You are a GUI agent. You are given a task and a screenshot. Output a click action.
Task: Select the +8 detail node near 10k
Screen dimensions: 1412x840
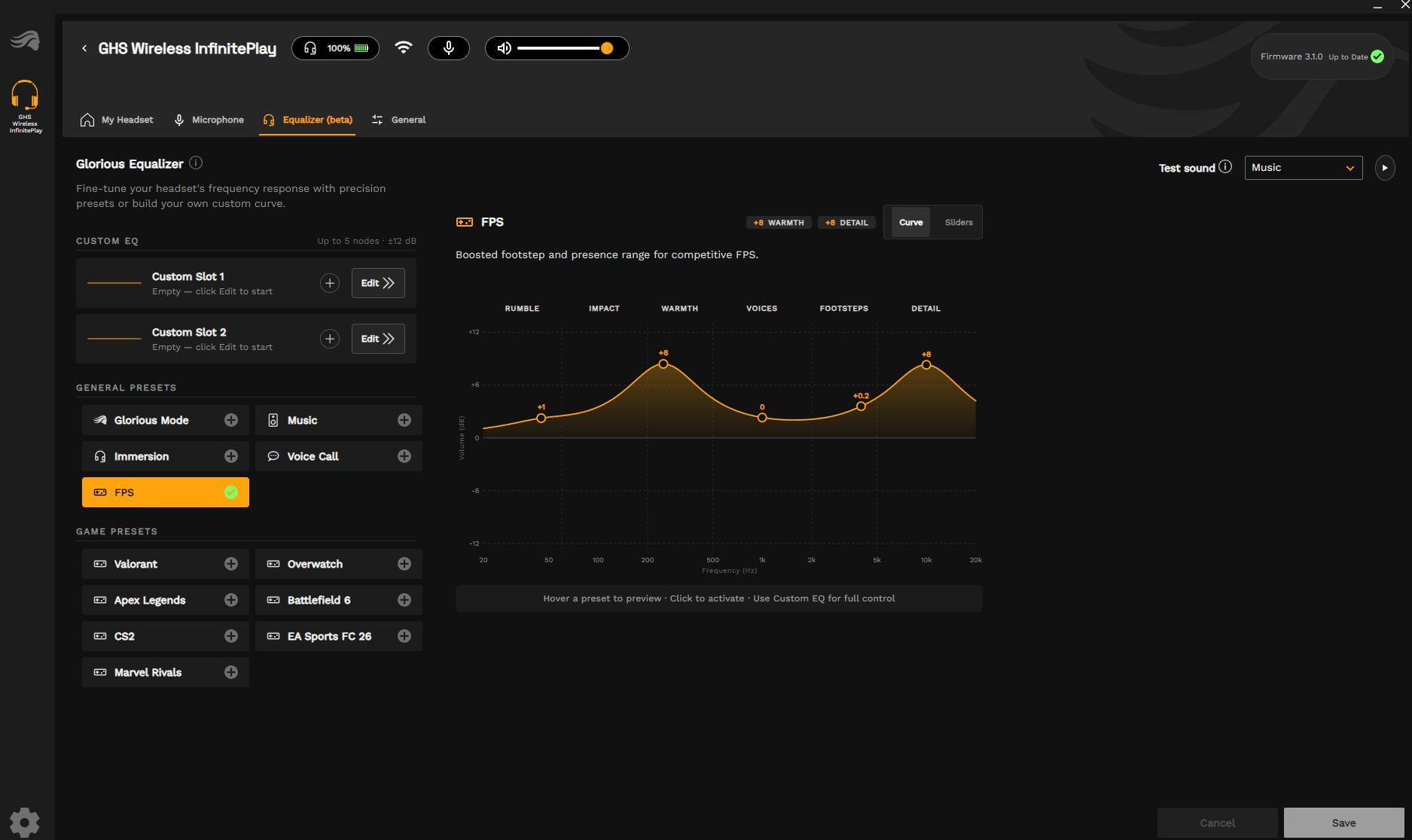point(926,365)
